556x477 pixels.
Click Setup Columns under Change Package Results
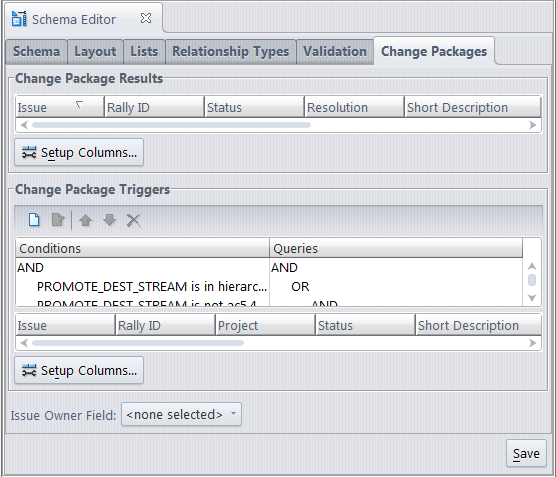(79, 152)
